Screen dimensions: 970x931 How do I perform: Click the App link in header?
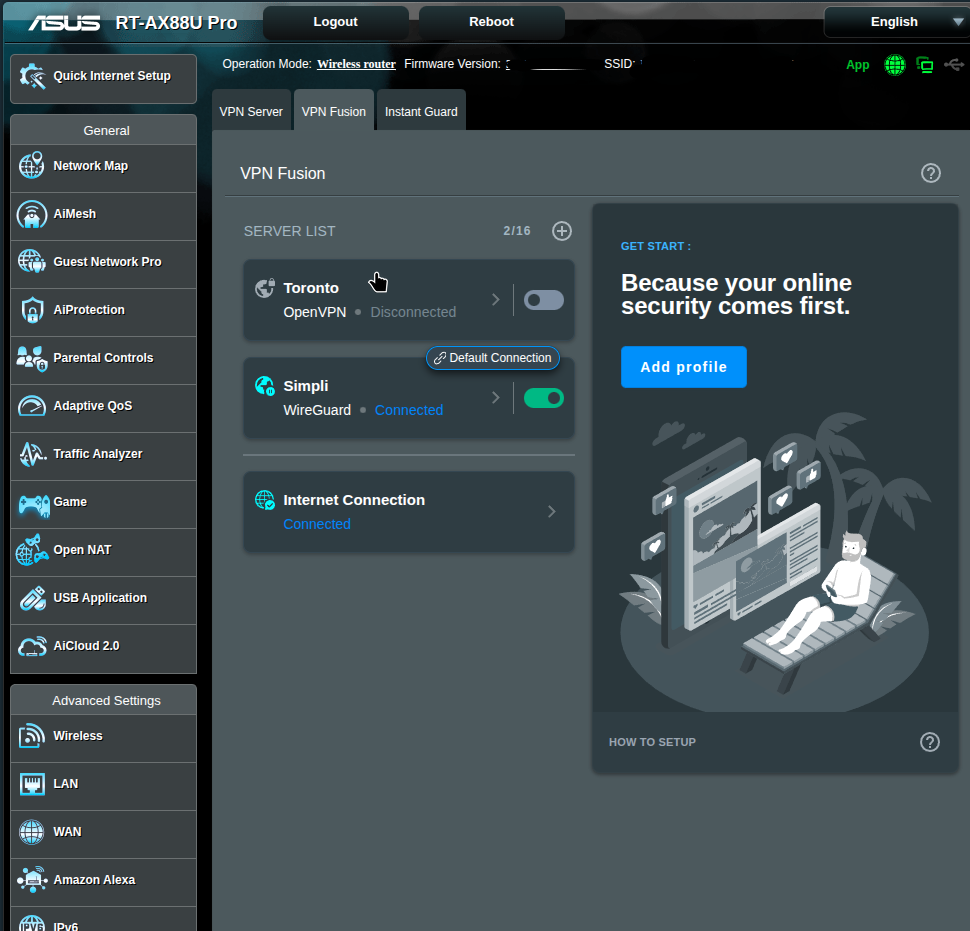point(857,65)
